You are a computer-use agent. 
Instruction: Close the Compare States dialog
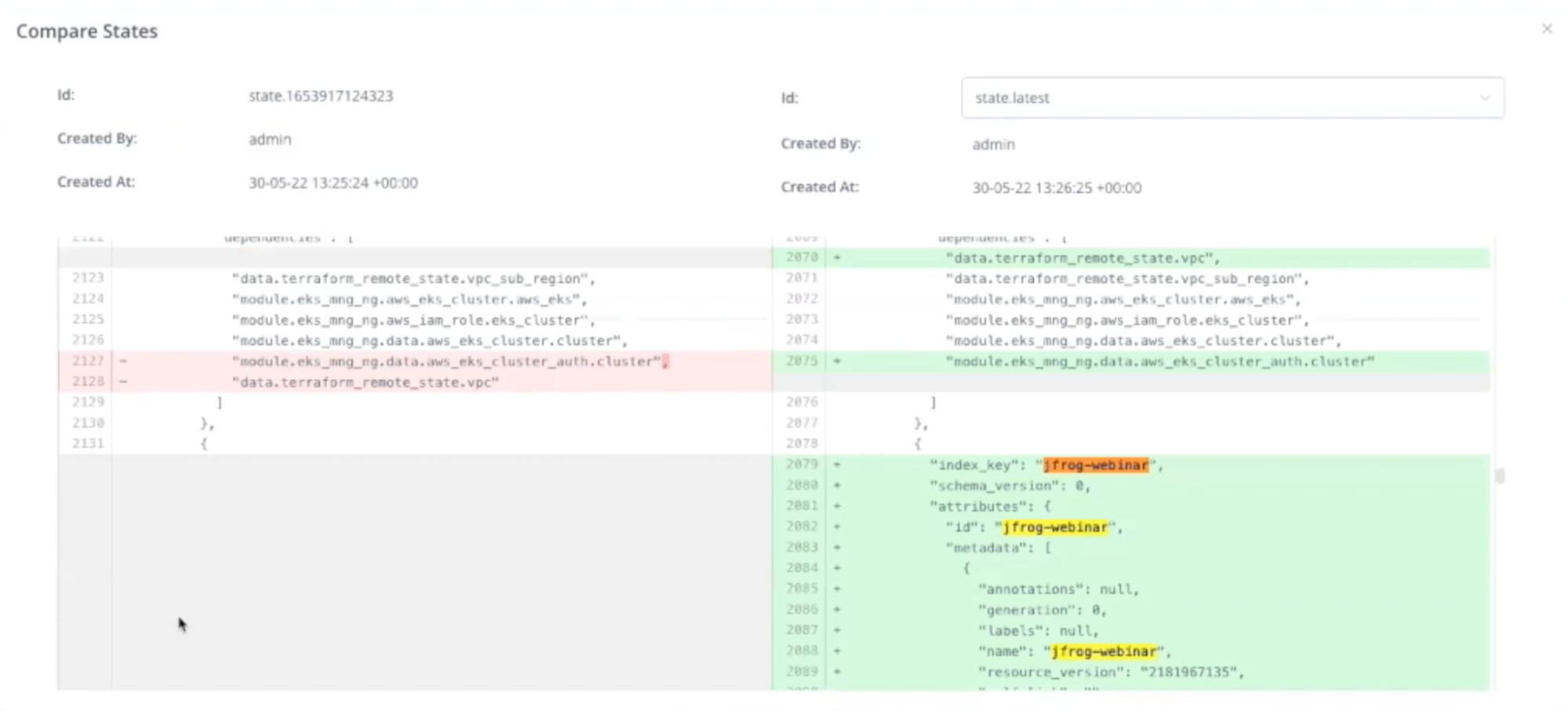1546,29
